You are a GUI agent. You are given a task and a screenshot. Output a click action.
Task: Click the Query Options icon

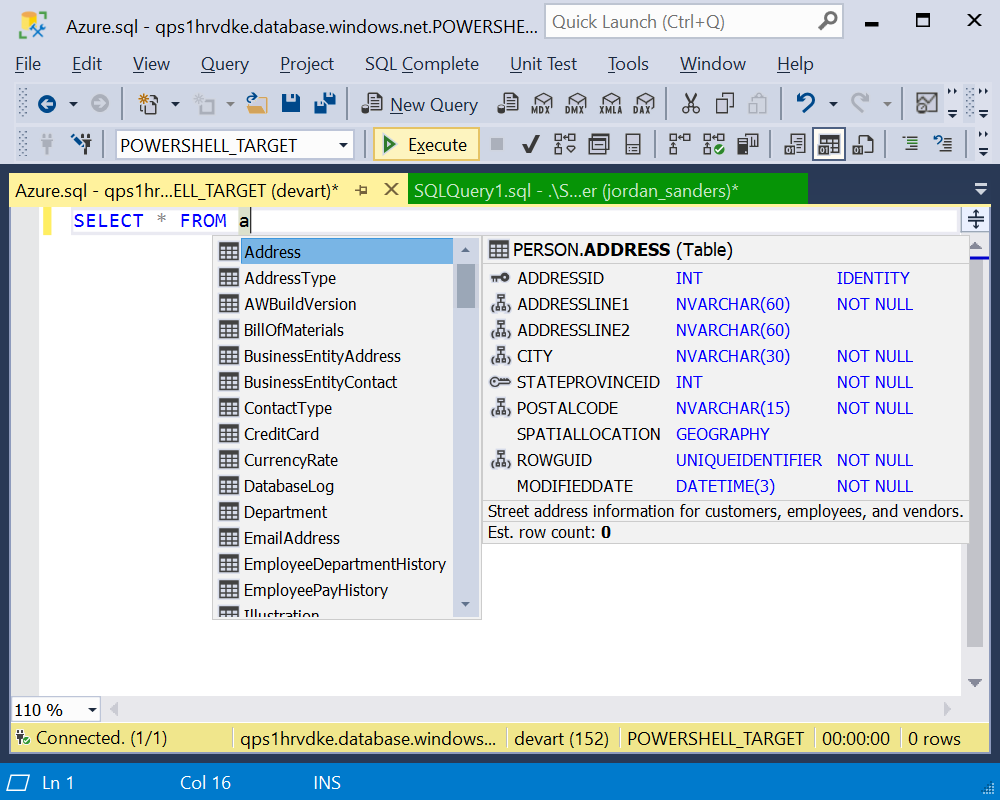coord(599,145)
